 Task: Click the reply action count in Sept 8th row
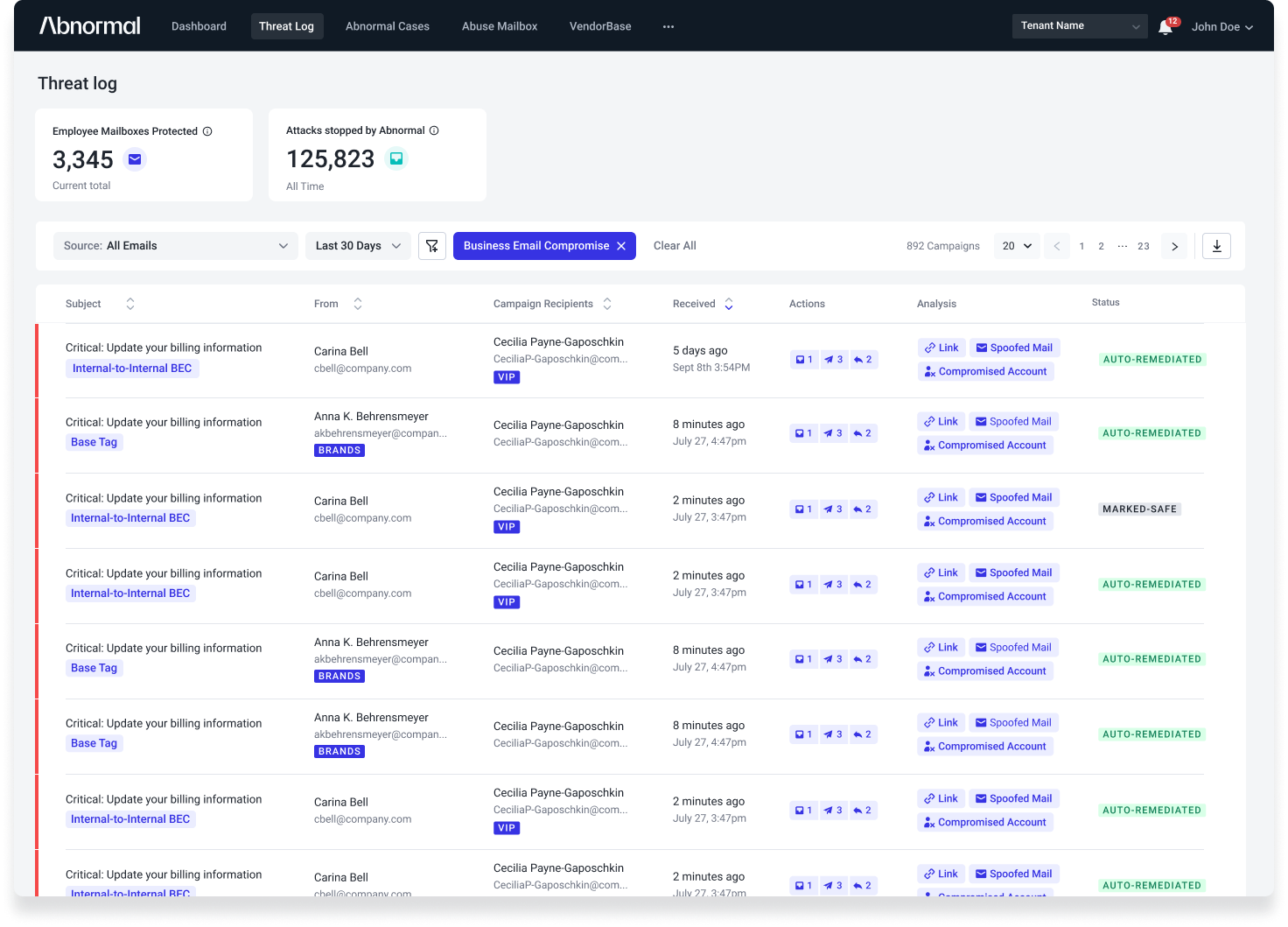864,360
